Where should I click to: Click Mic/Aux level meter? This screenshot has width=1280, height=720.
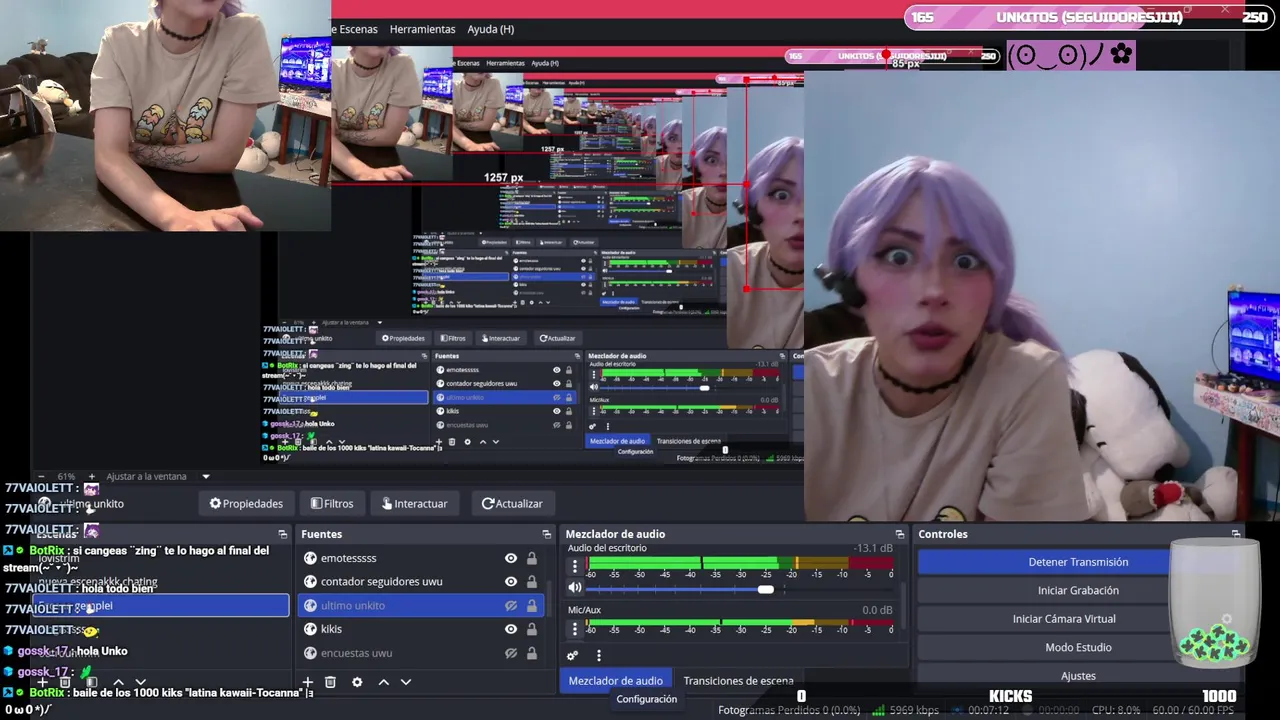tap(740, 621)
